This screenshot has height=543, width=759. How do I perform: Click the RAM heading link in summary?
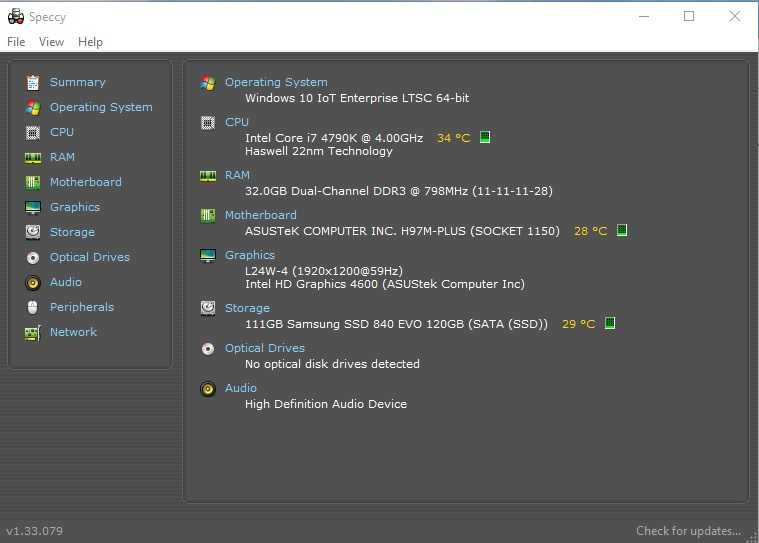237,175
